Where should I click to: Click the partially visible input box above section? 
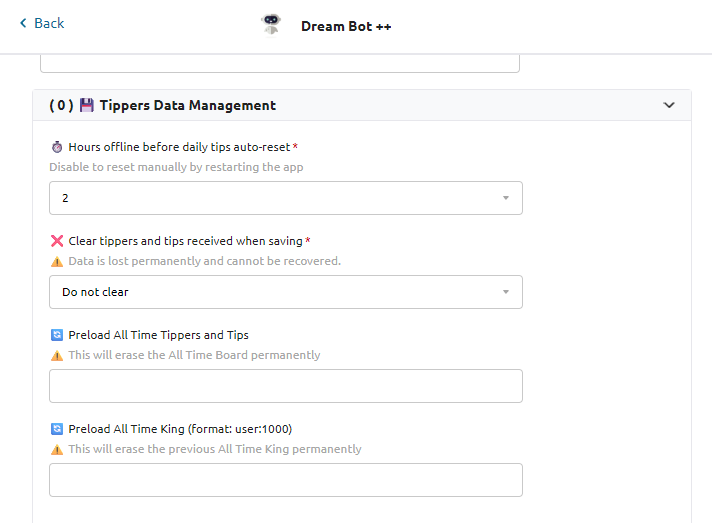(280, 64)
